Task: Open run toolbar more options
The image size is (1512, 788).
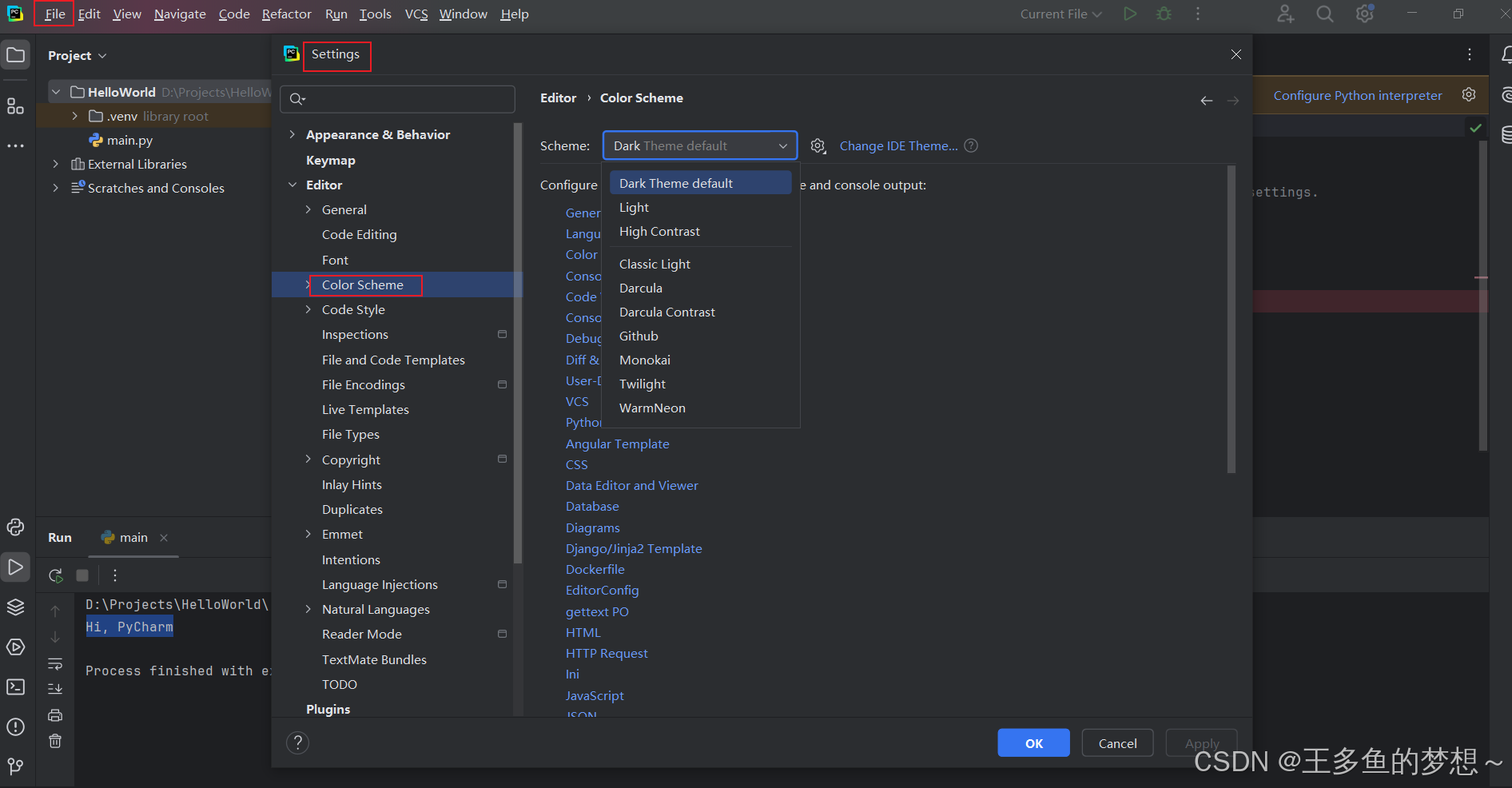Action: click(x=115, y=575)
